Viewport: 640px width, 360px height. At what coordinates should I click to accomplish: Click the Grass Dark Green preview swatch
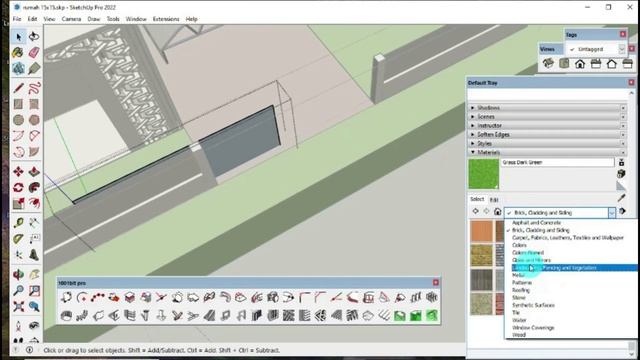coord(483,174)
